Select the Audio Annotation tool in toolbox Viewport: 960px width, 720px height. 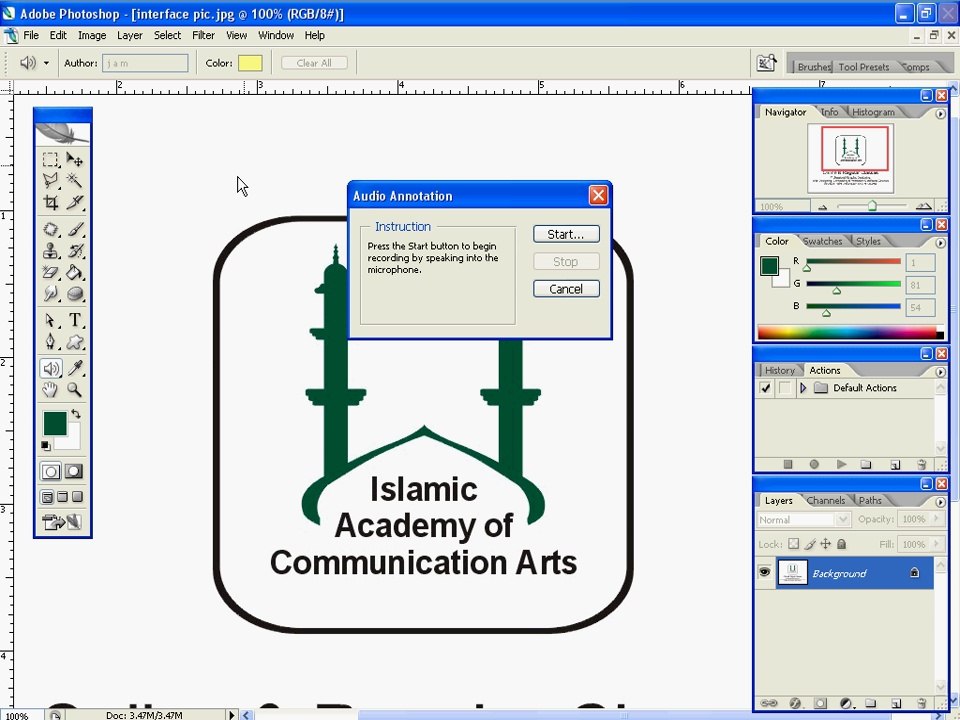[x=51, y=368]
